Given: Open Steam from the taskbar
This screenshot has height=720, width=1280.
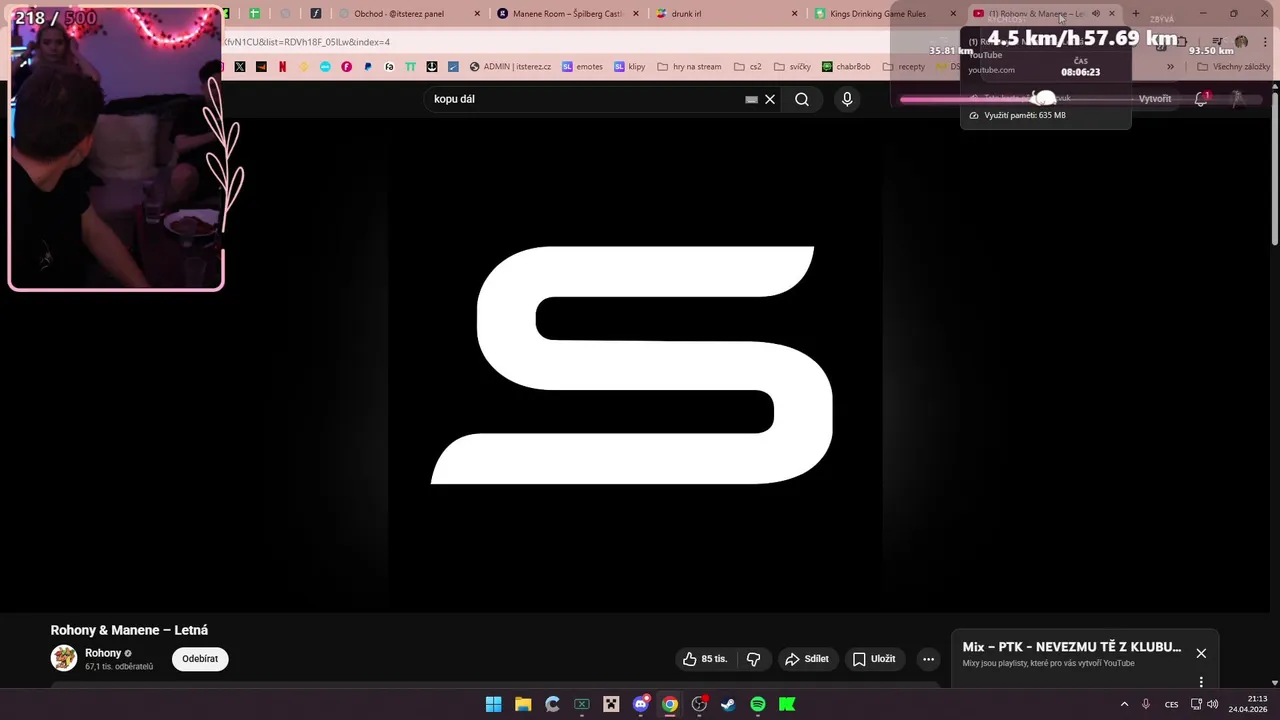Looking at the screenshot, I should tap(728, 704).
